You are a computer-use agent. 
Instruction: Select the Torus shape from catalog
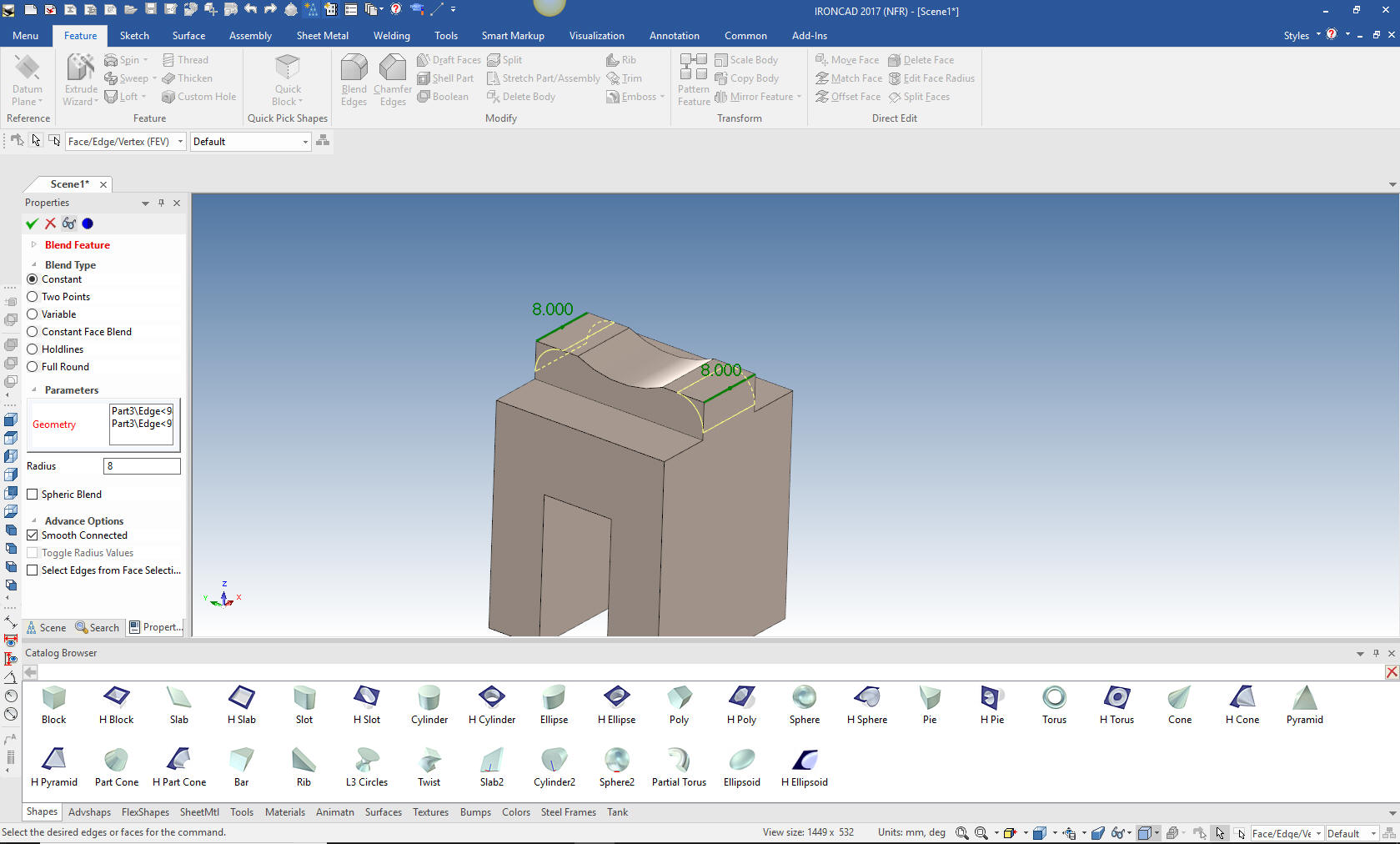(1054, 698)
